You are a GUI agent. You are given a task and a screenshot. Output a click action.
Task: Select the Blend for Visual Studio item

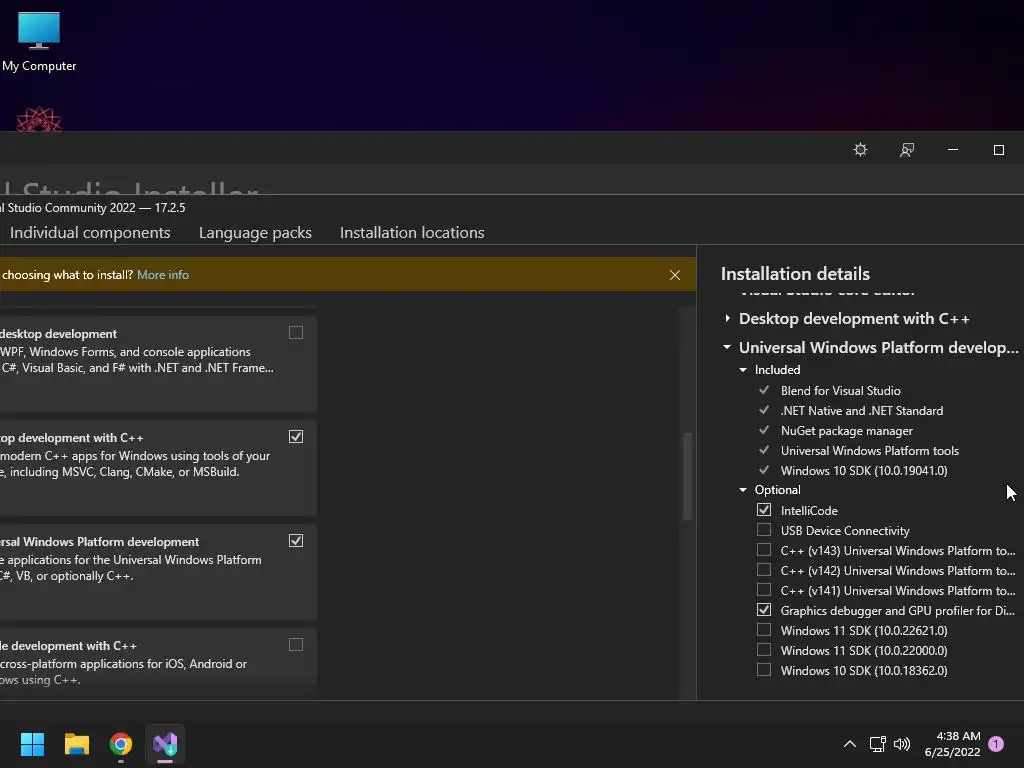tap(840, 391)
